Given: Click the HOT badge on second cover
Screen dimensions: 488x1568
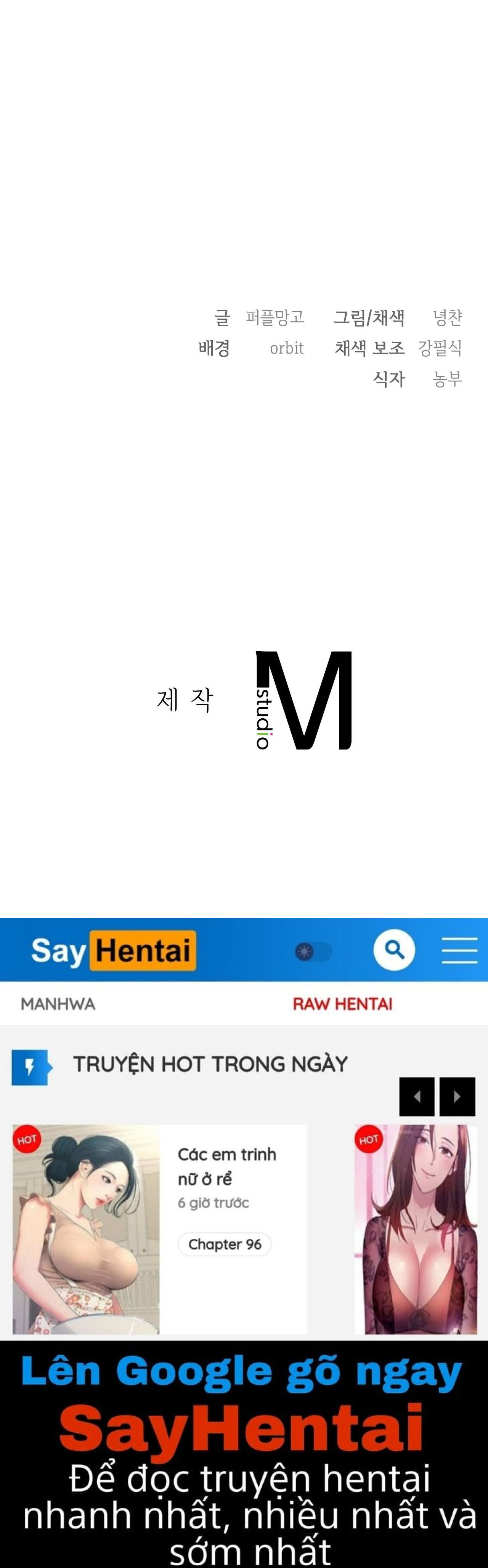Looking at the screenshot, I should pos(369,1139).
